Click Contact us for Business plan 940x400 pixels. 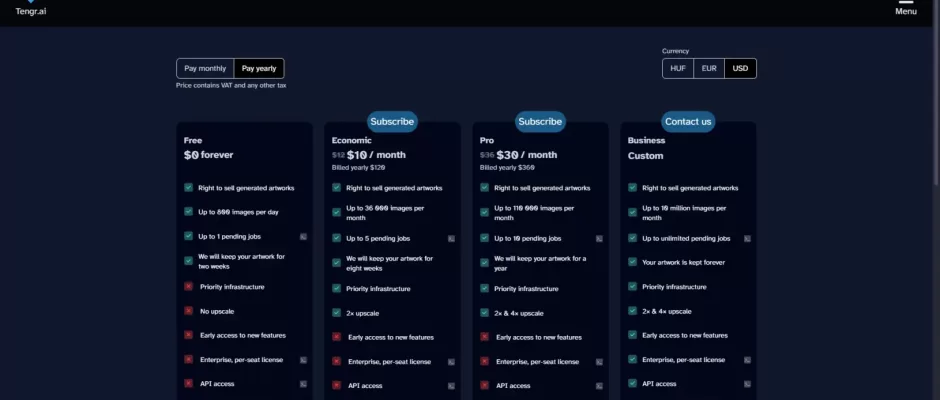point(688,121)
